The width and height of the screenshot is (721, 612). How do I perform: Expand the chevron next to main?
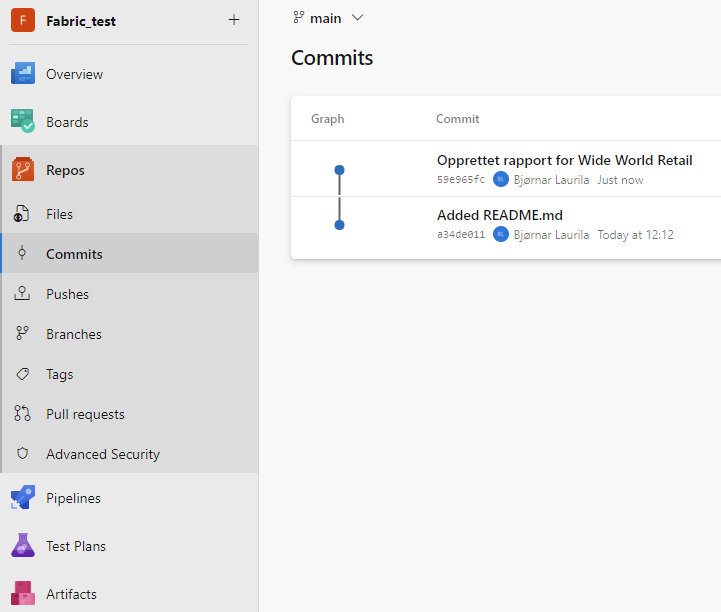click(x=357, y=18)
